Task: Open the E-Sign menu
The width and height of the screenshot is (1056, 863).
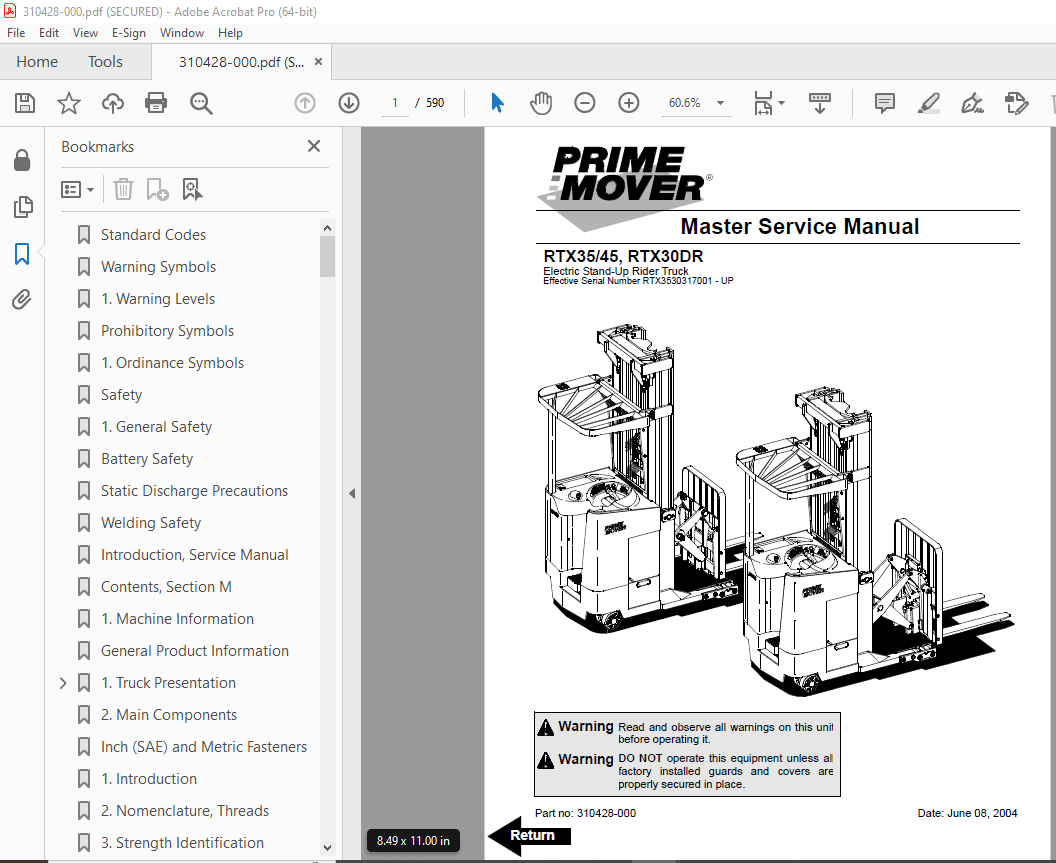Action: click(x=129, y=32)
